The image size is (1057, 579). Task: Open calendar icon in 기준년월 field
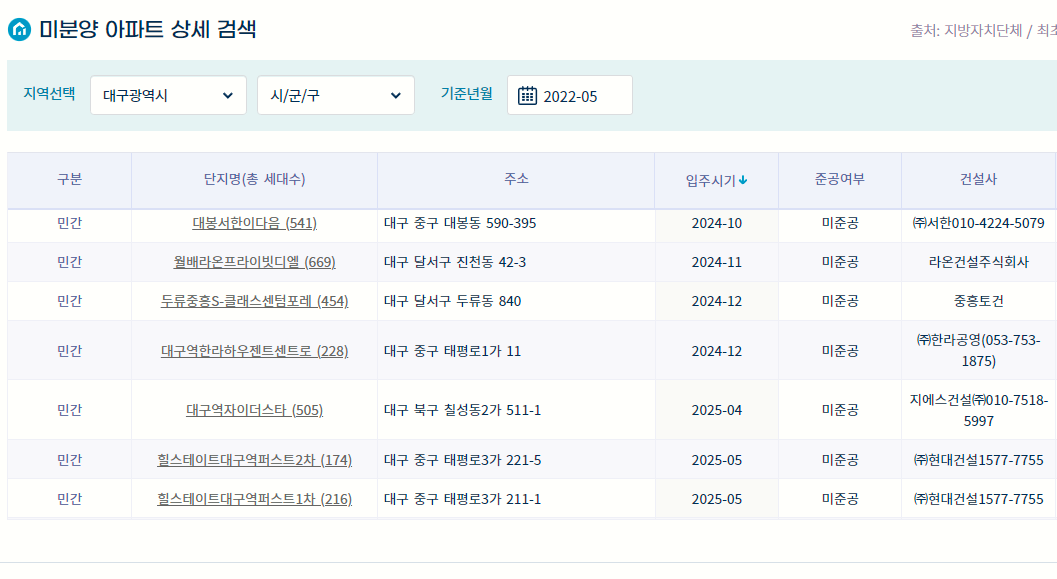pos(527,96)
